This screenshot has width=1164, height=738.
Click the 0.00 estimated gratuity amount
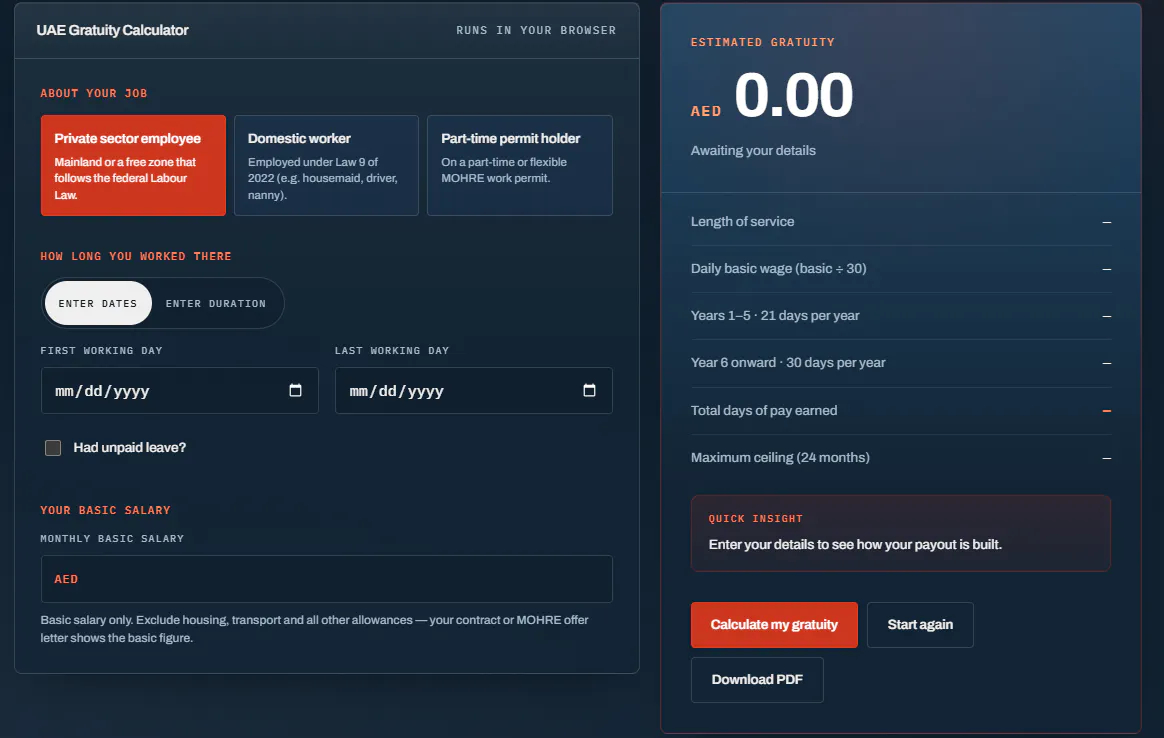point(794,95)
